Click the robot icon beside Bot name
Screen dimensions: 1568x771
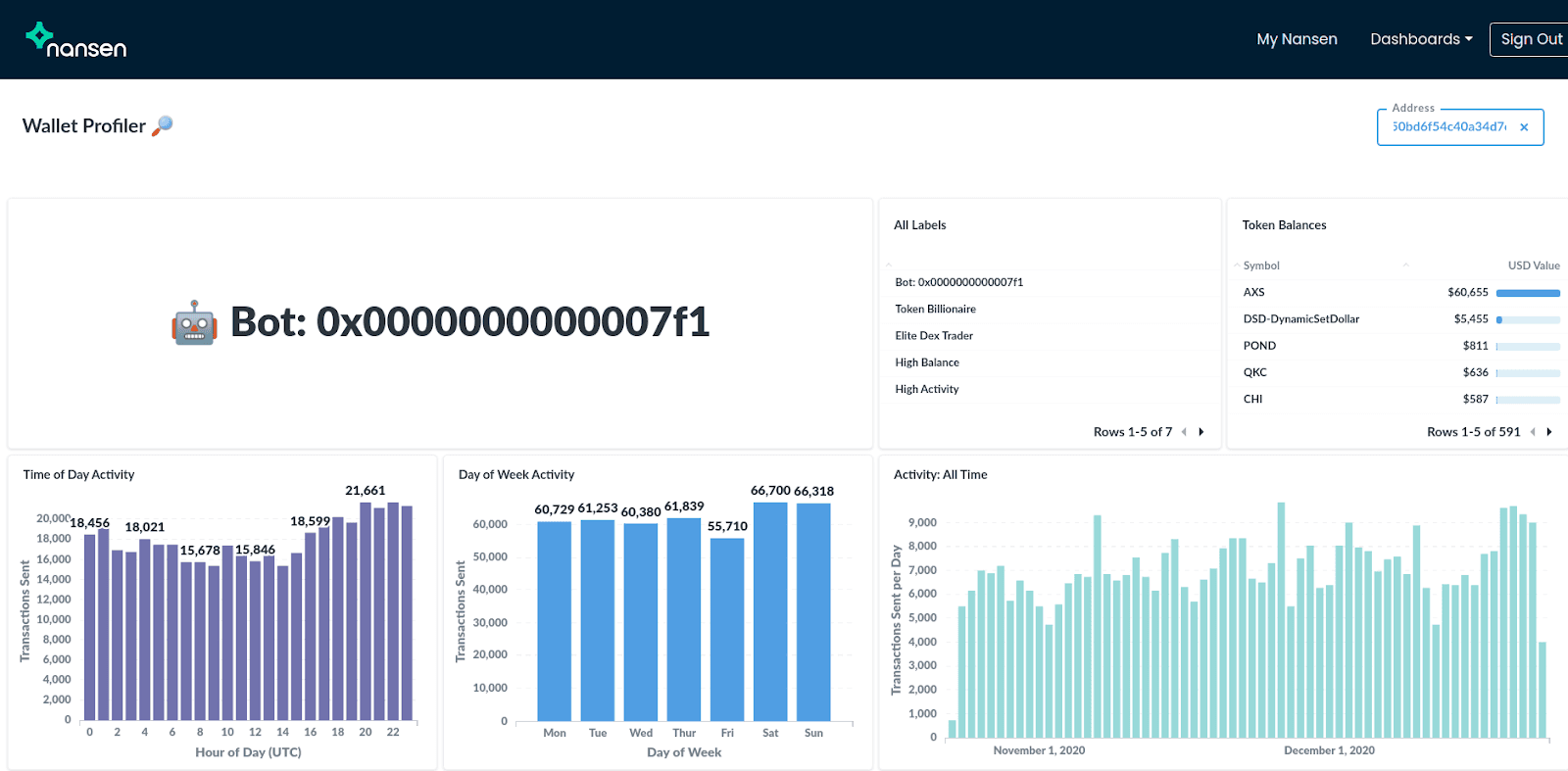click(194, 322)
